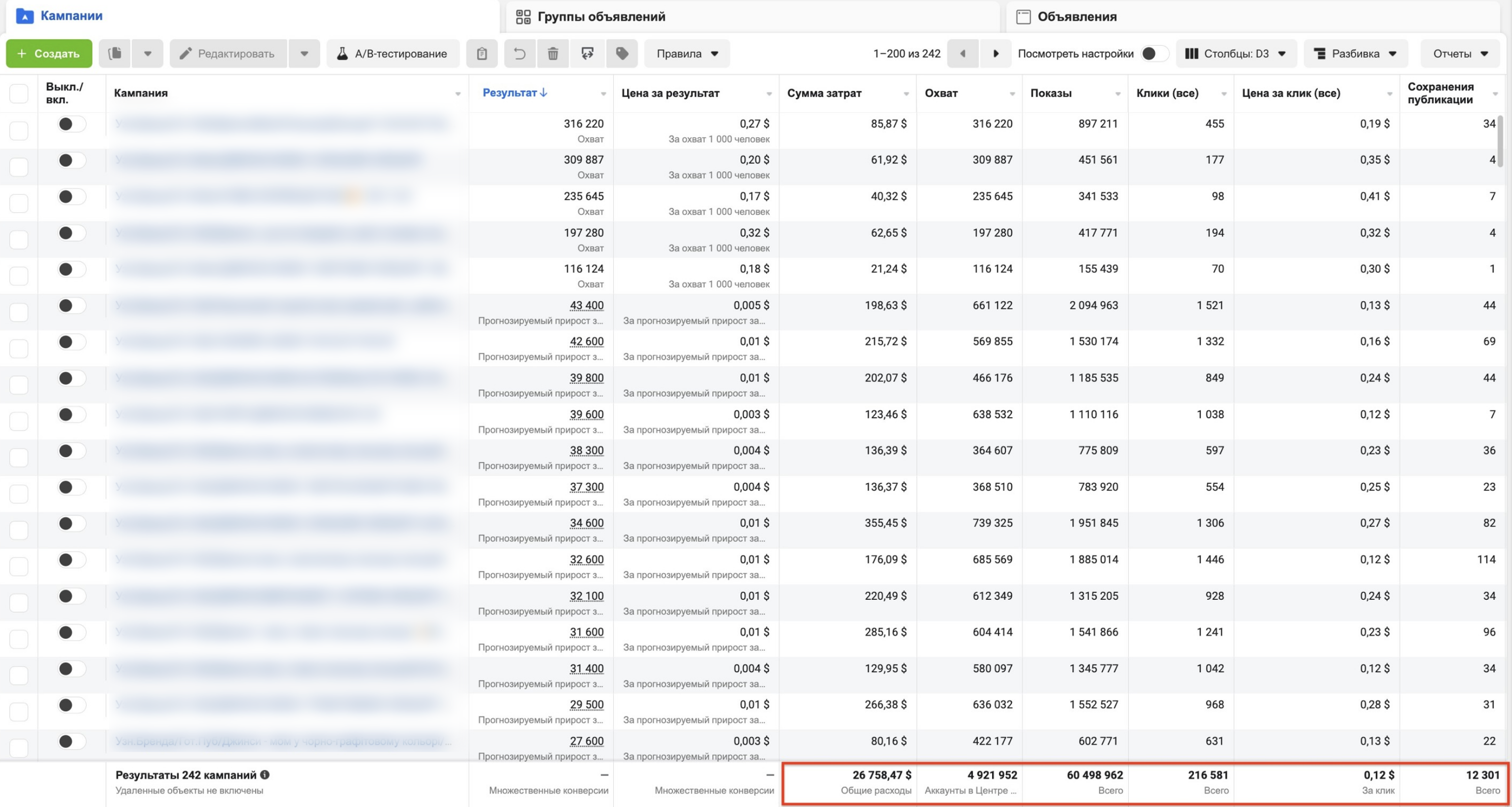This screenshot has height=807, width=1512.
Task: Tick checkbox for the 31 400 row
Action: pos(19,676)
